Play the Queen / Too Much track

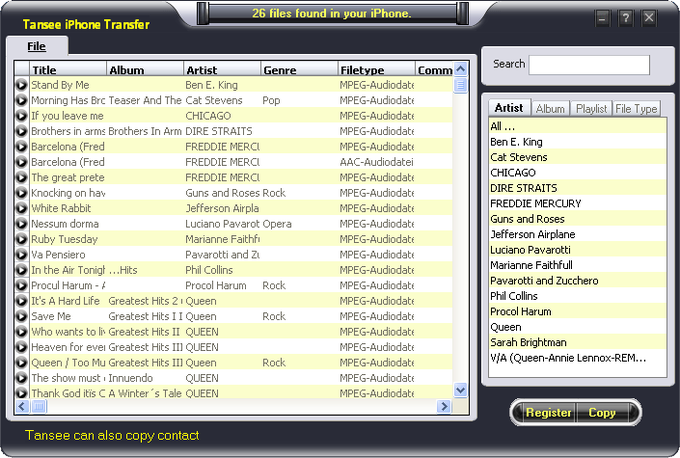click(21, 363)
